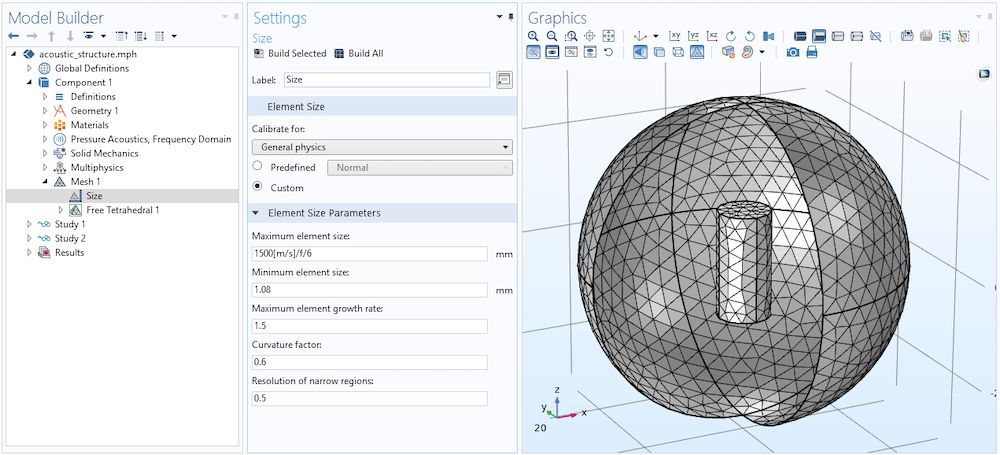
Task: Toggle the Transparency button
Action: coord(659,52)
